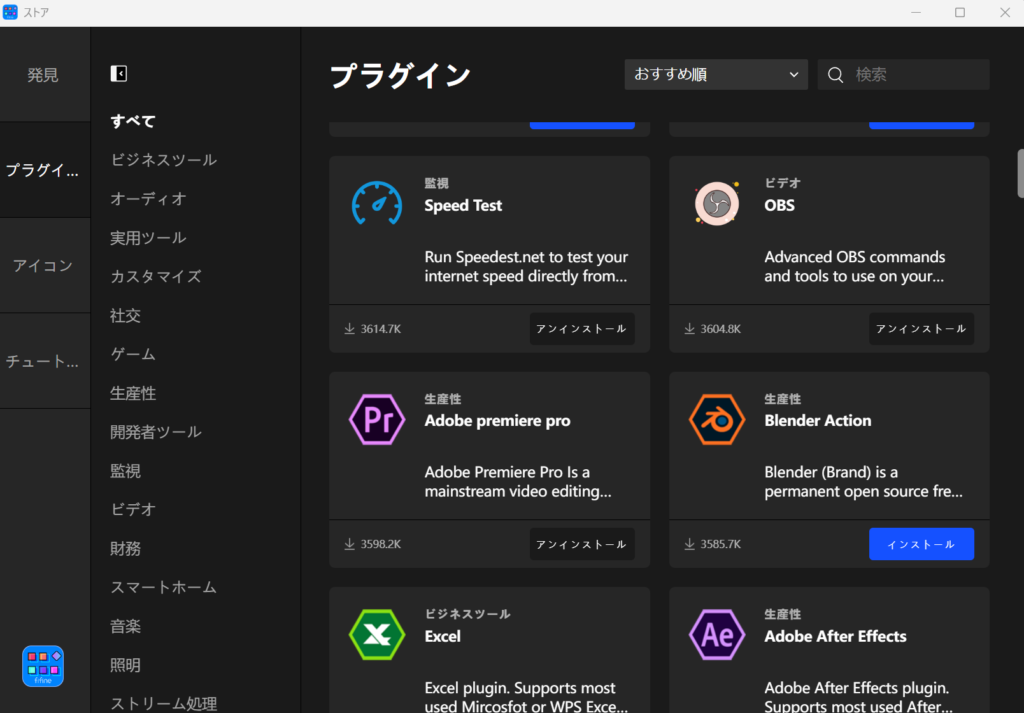Filter by オーディオ category
This screenshot has width=1024, height=713.
[148, 198]
